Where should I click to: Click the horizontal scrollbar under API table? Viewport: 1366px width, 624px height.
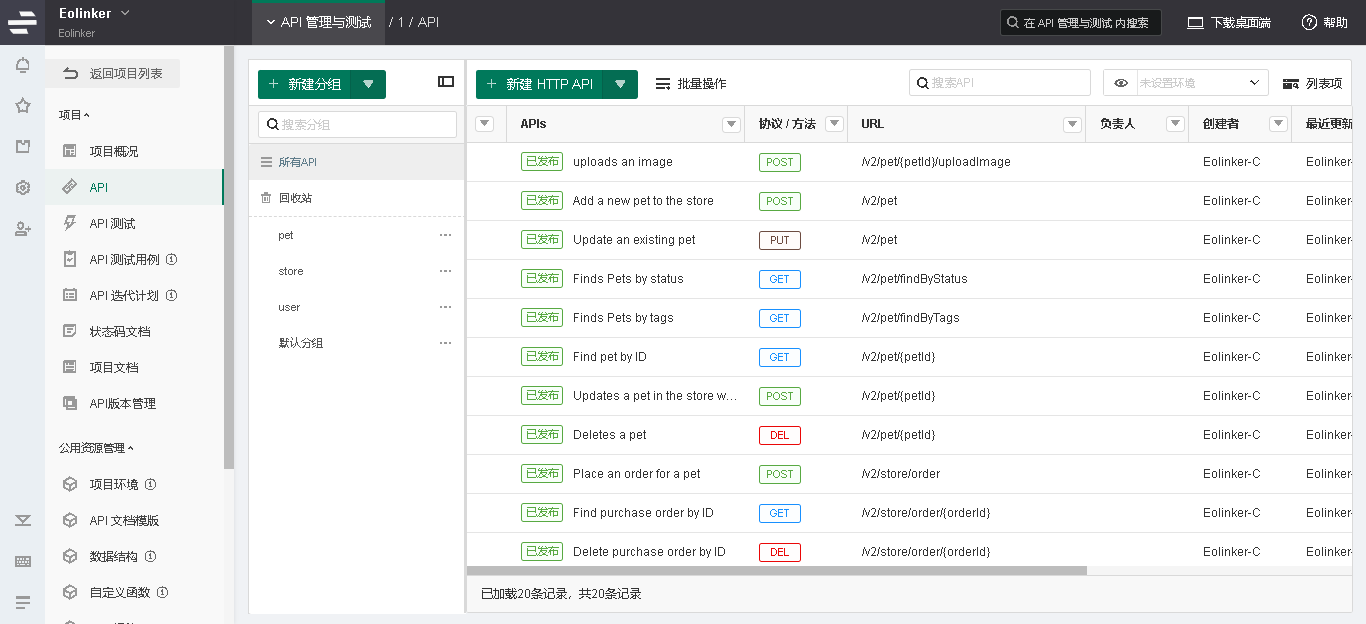click(776, 571)
